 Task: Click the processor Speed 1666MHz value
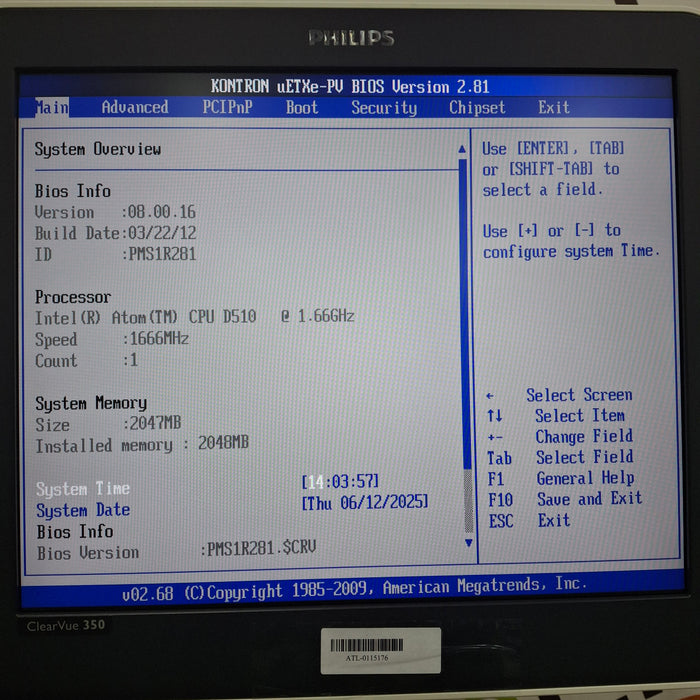tap(159, 338)
